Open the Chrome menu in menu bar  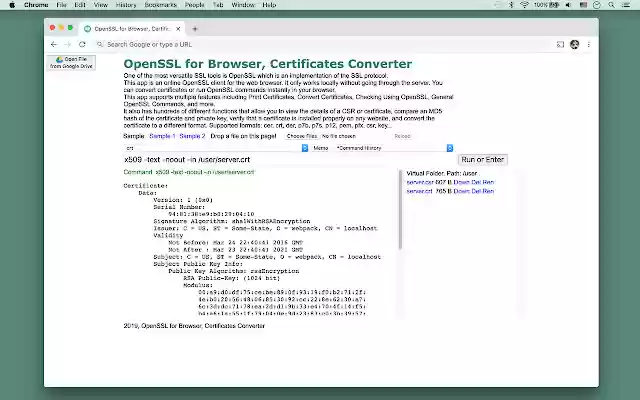(x=36, y=5)
